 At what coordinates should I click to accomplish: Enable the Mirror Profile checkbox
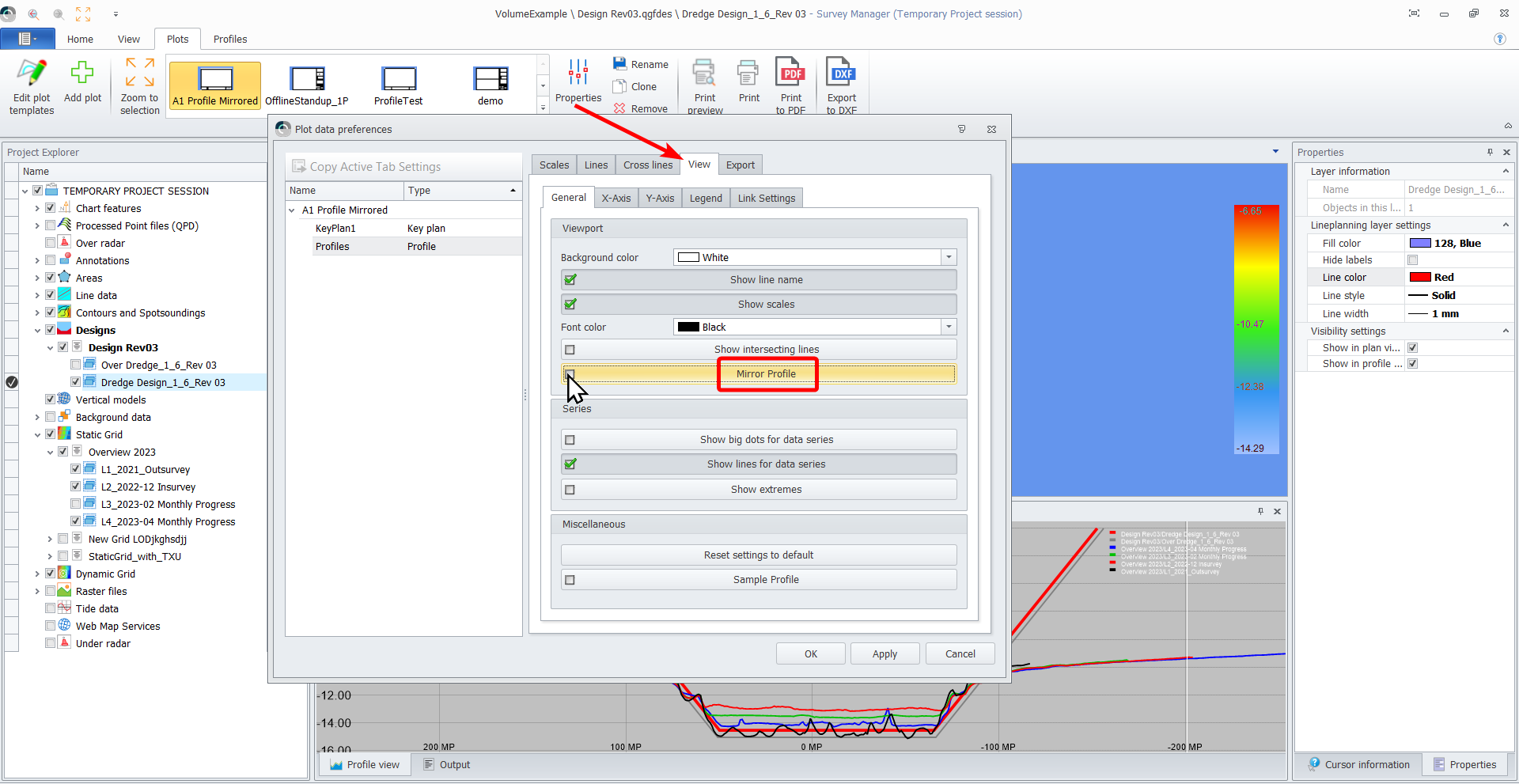pos(570,374)
